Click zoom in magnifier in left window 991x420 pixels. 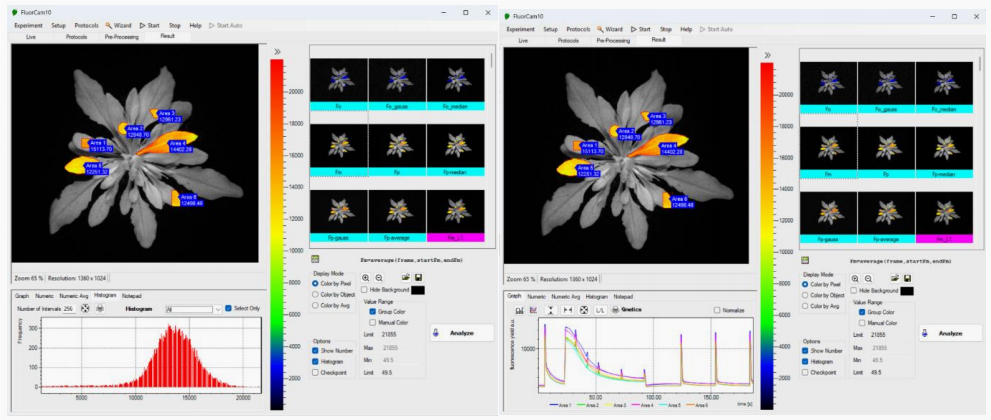pos(365,277)
